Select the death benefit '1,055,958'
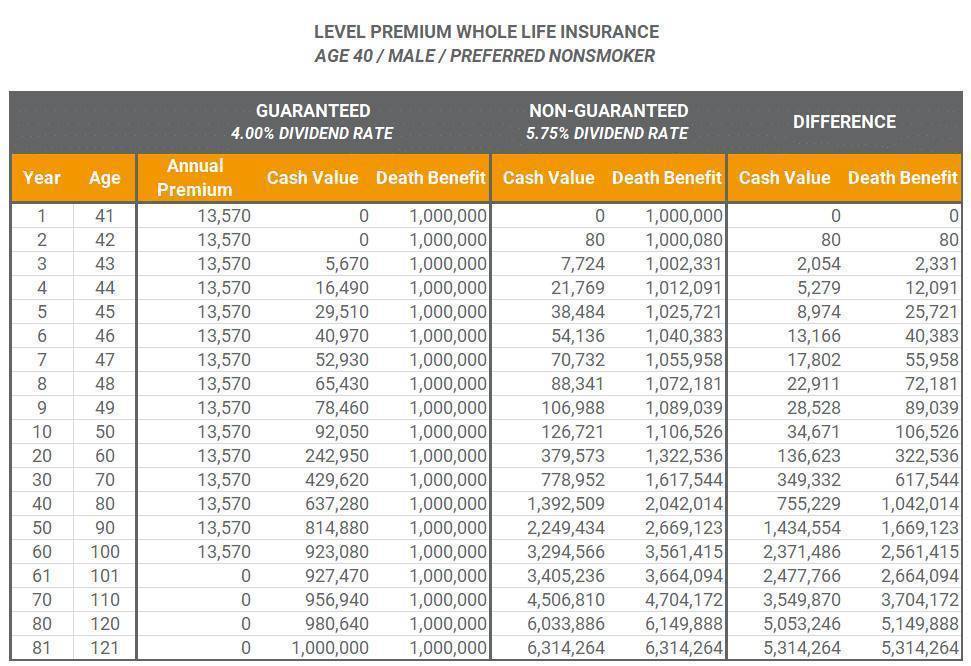 684,360
